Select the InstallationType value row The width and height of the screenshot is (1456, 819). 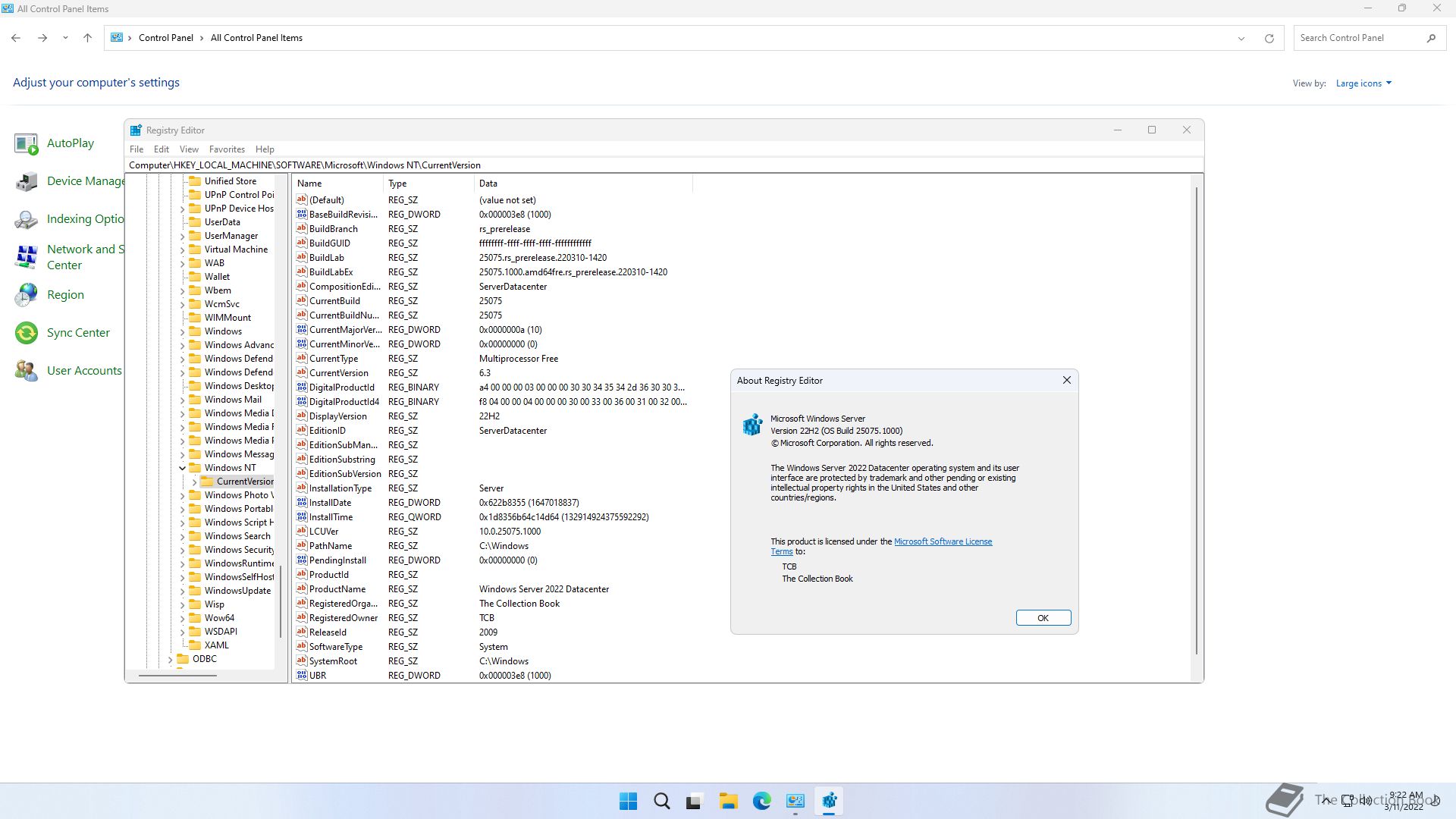(x=491, y=488)
